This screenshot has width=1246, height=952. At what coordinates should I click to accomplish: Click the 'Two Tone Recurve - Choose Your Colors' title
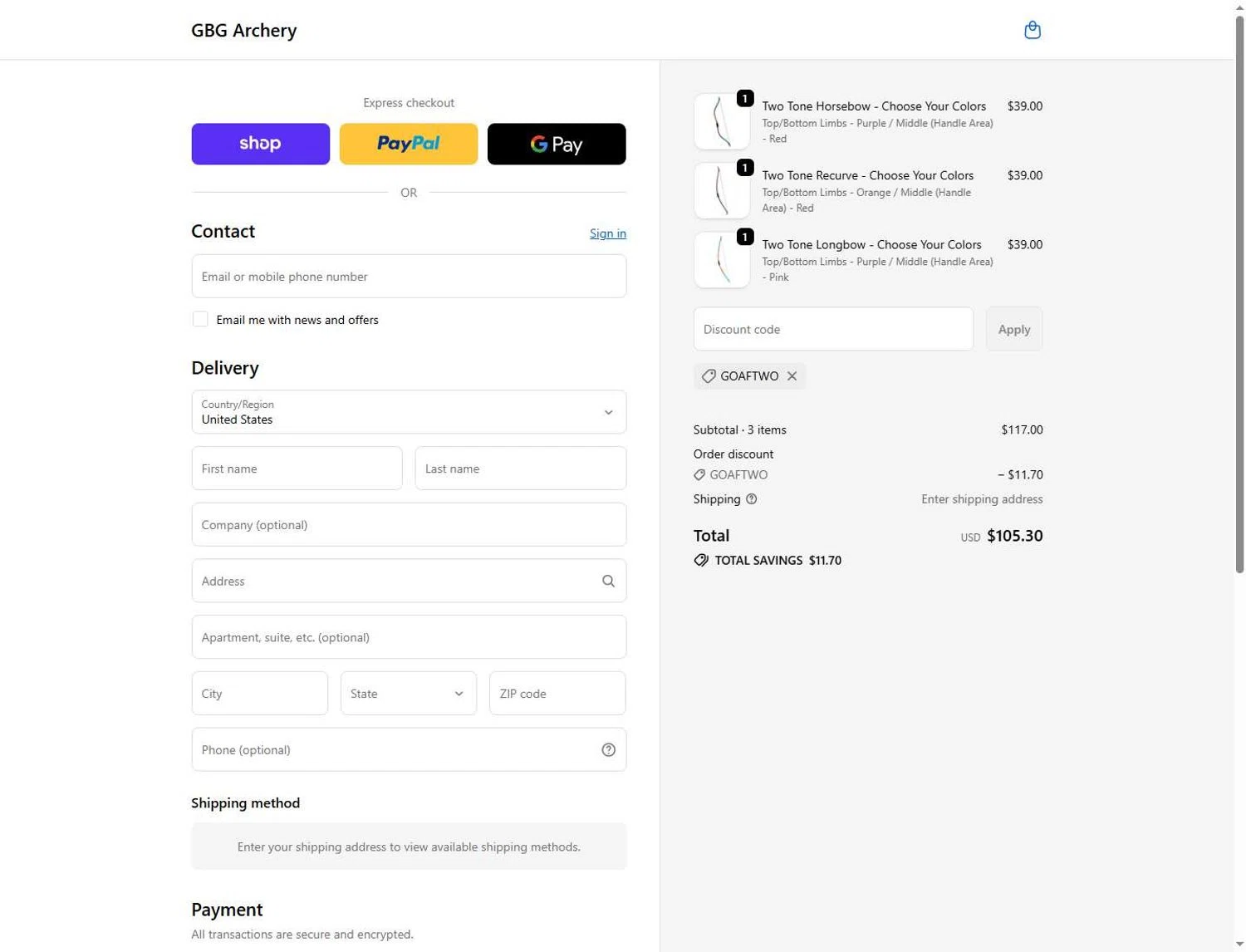pos(868,175)
